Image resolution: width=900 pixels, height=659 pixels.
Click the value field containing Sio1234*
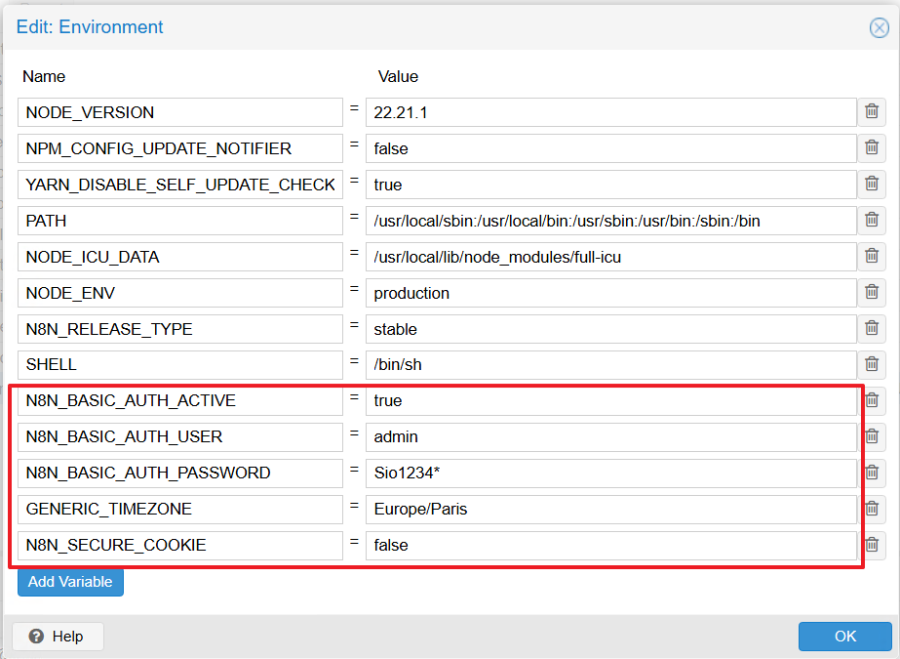pos(610,473)
